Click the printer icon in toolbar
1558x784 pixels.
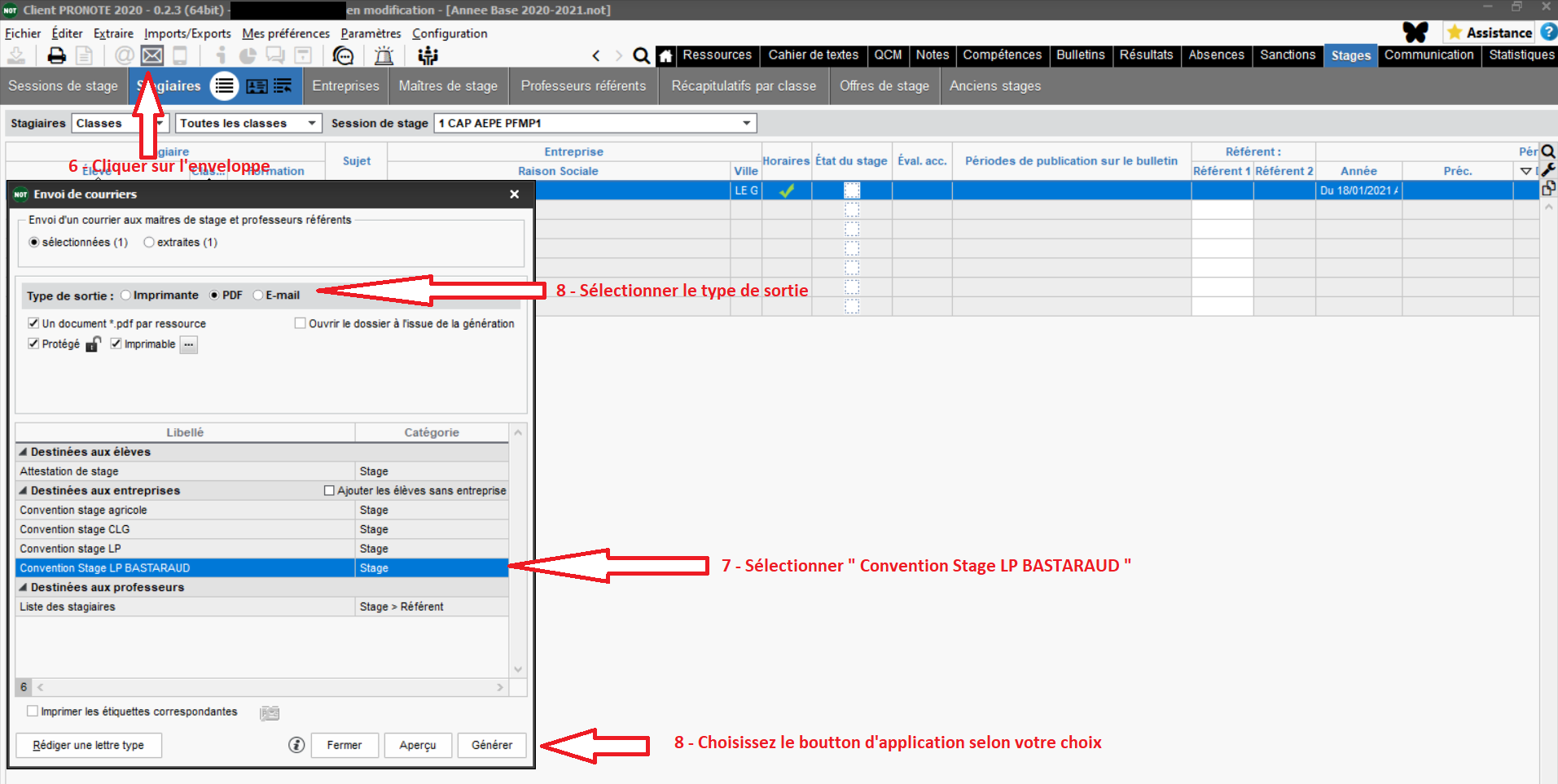56,55
